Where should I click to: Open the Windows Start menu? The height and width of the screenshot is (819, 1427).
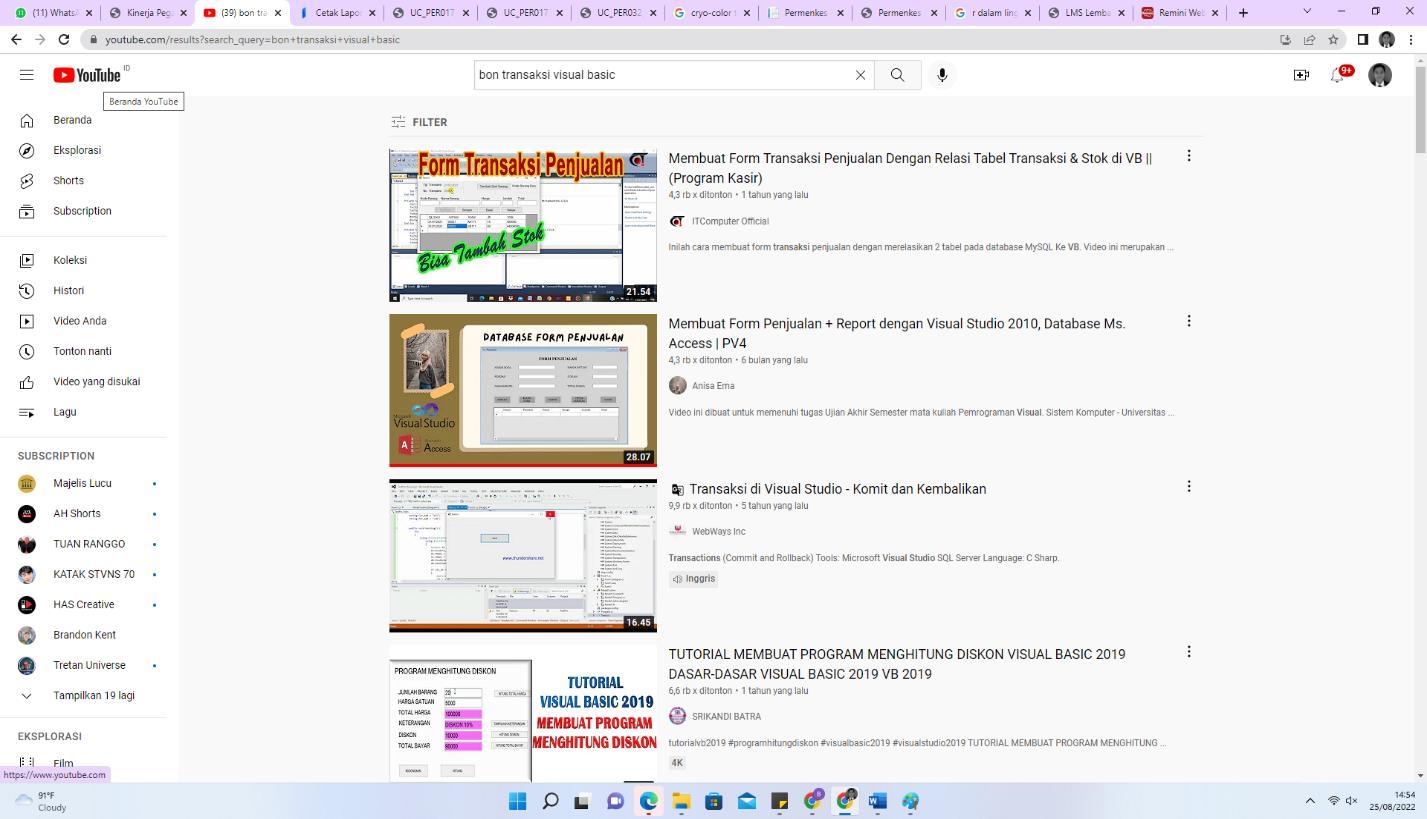tap(517, 801)
